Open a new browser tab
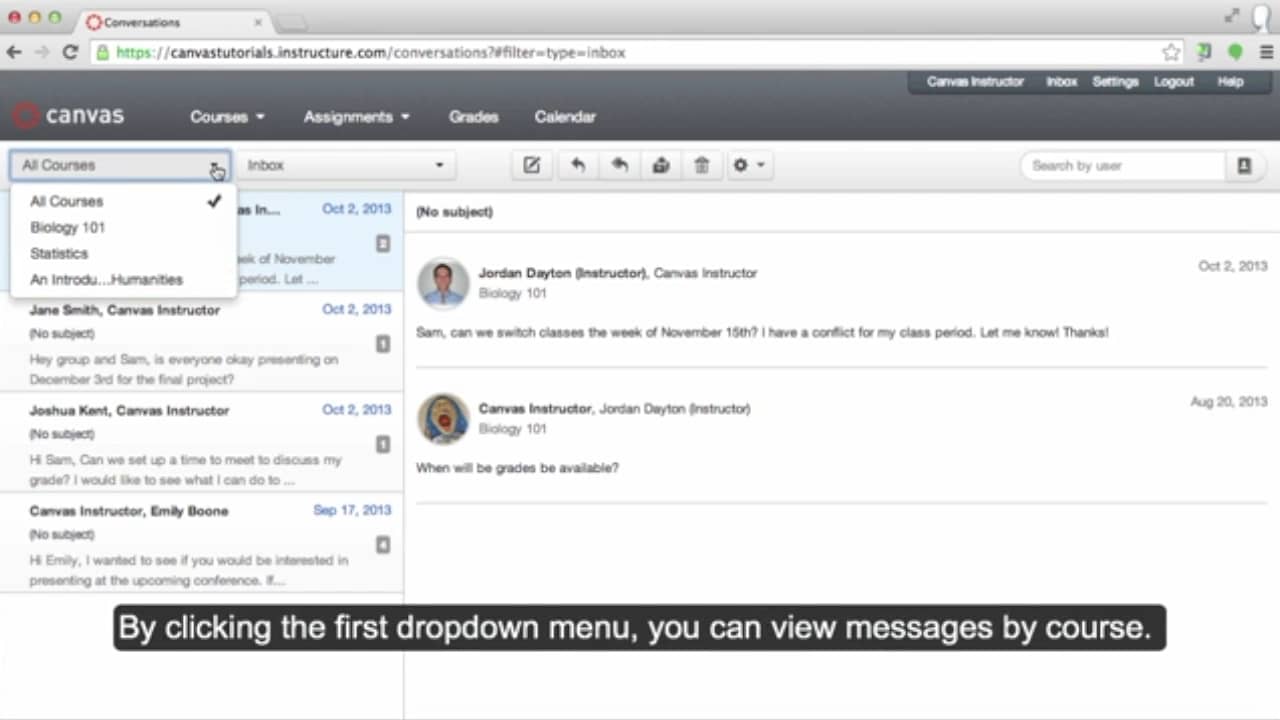 click(x=290, y=23)
